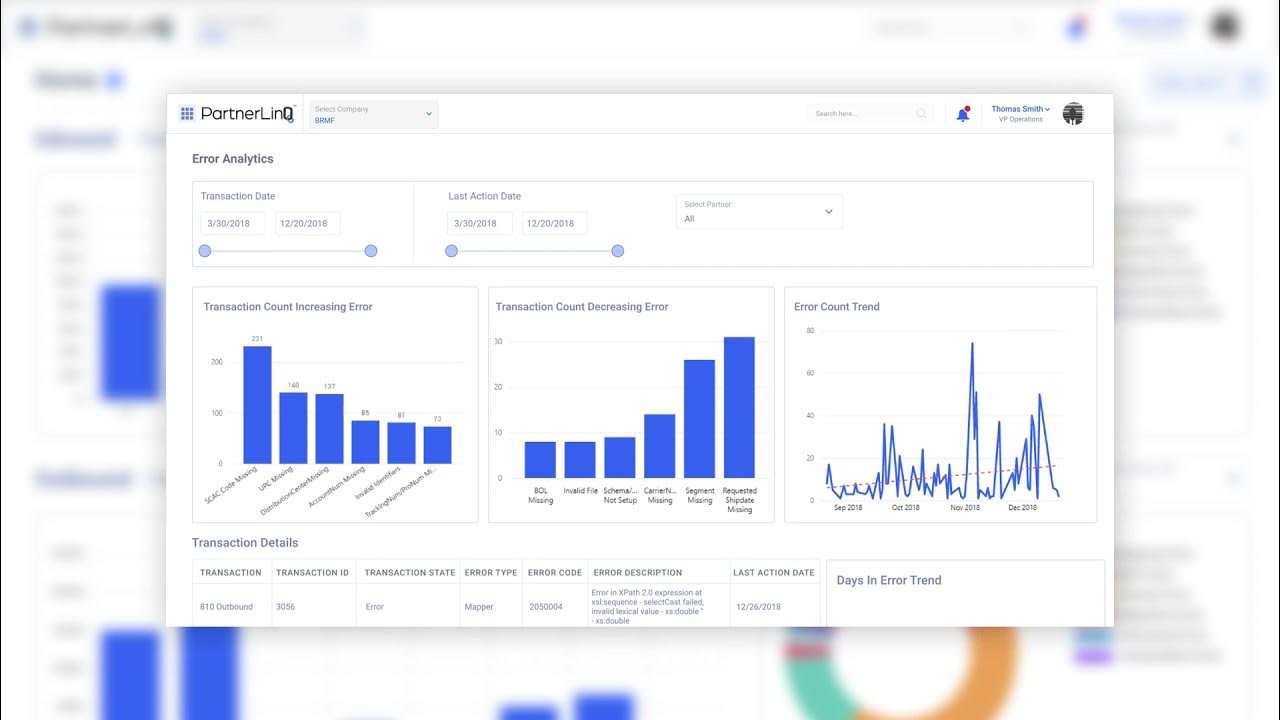This screenshot has width=1280, height=720.
Task: Click the XPath error description text
Action: (x=647, y=607)
